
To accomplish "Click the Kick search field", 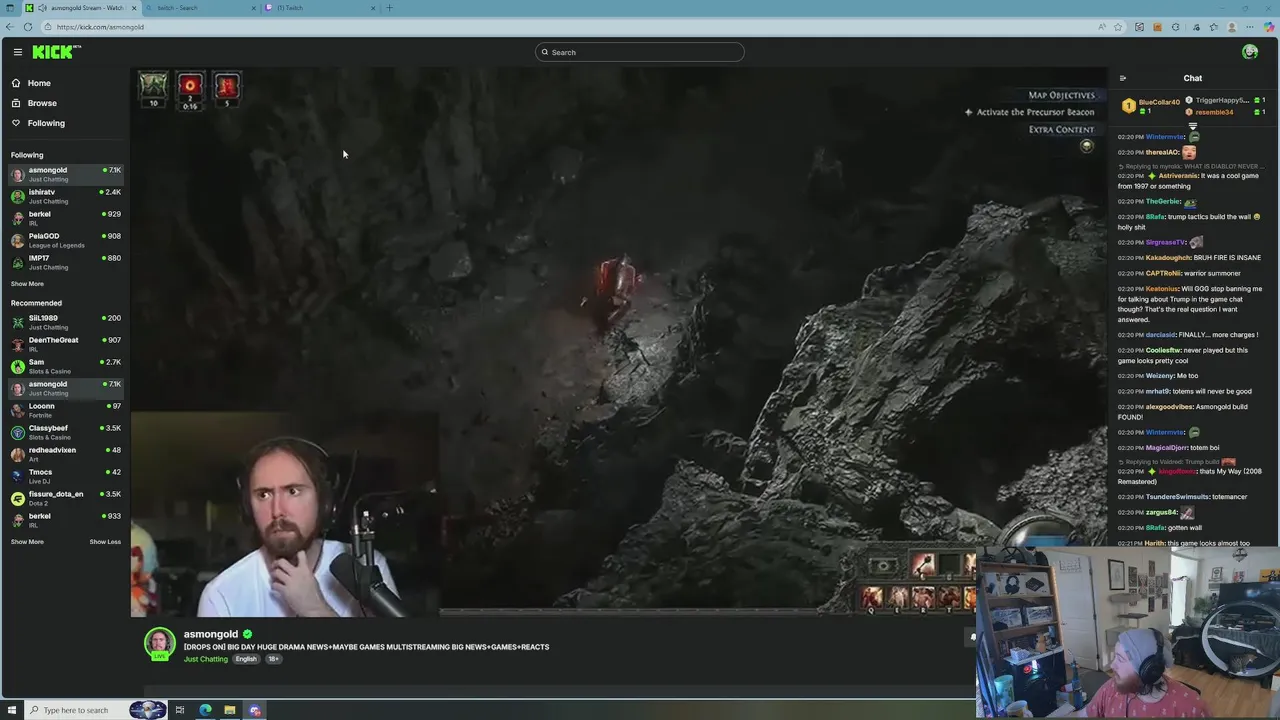I will point(640,52).
